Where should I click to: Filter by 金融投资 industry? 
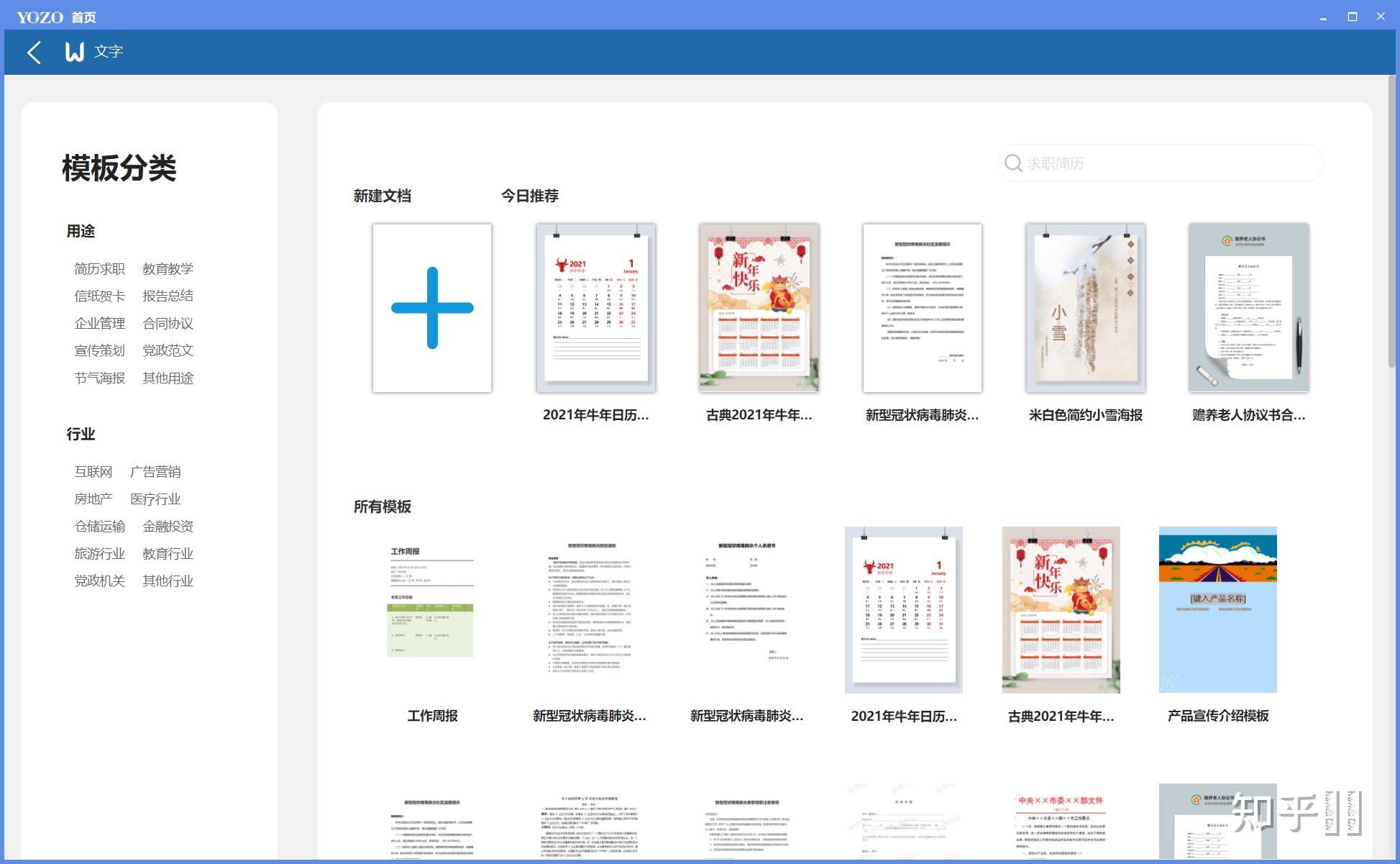point(168,527)
